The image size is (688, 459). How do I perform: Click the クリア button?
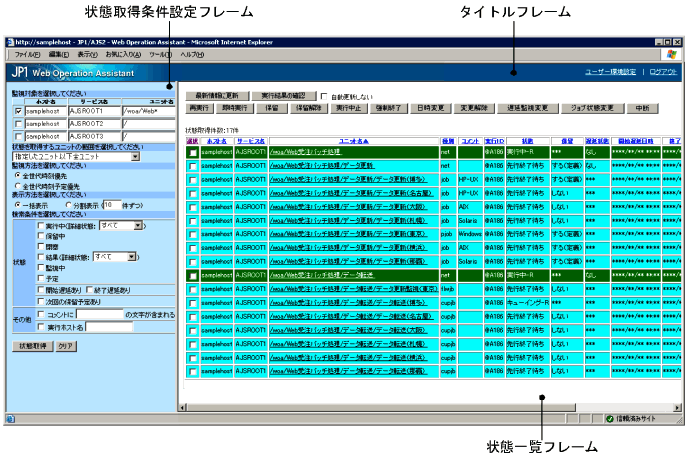coord(66,346)
